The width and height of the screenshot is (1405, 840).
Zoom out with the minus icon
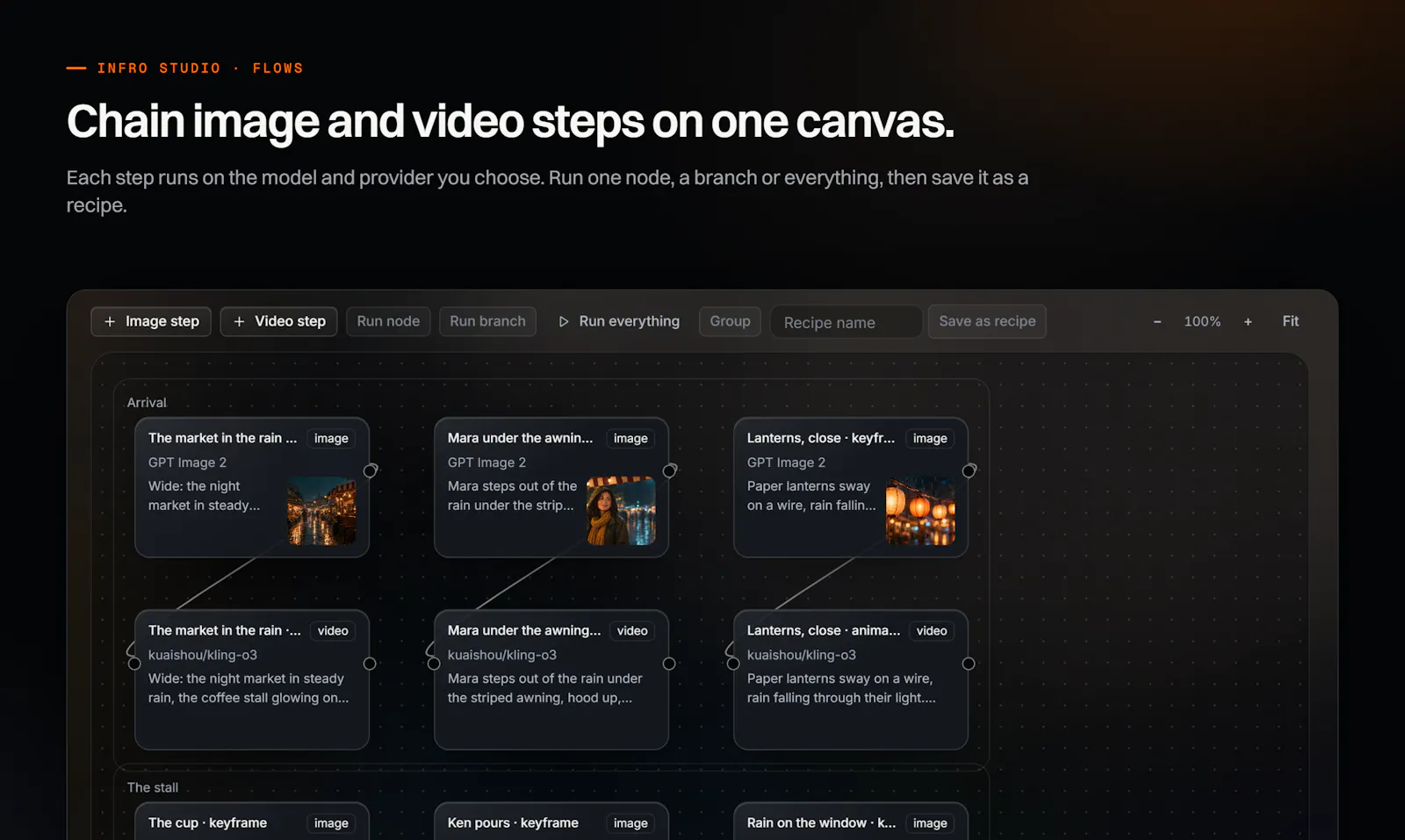1157,322
